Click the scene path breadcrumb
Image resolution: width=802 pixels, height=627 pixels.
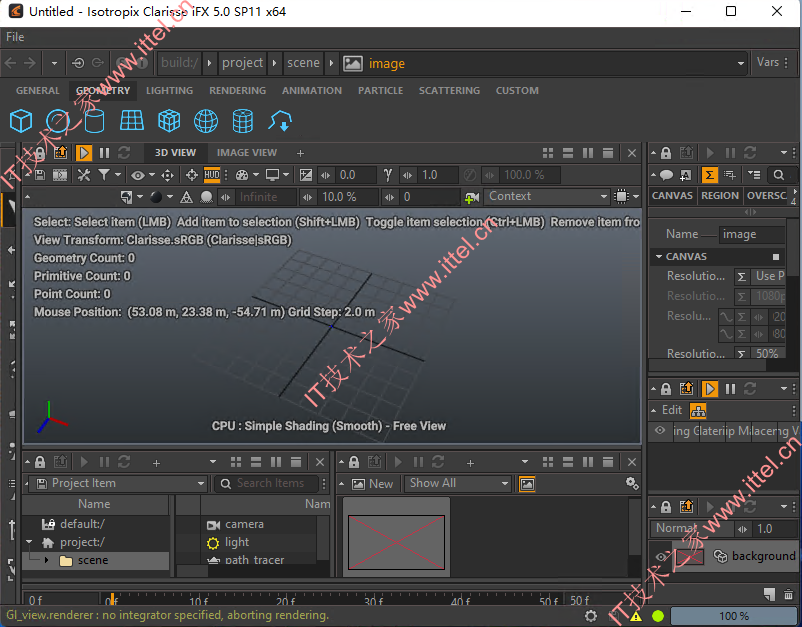tap(303, 63)
